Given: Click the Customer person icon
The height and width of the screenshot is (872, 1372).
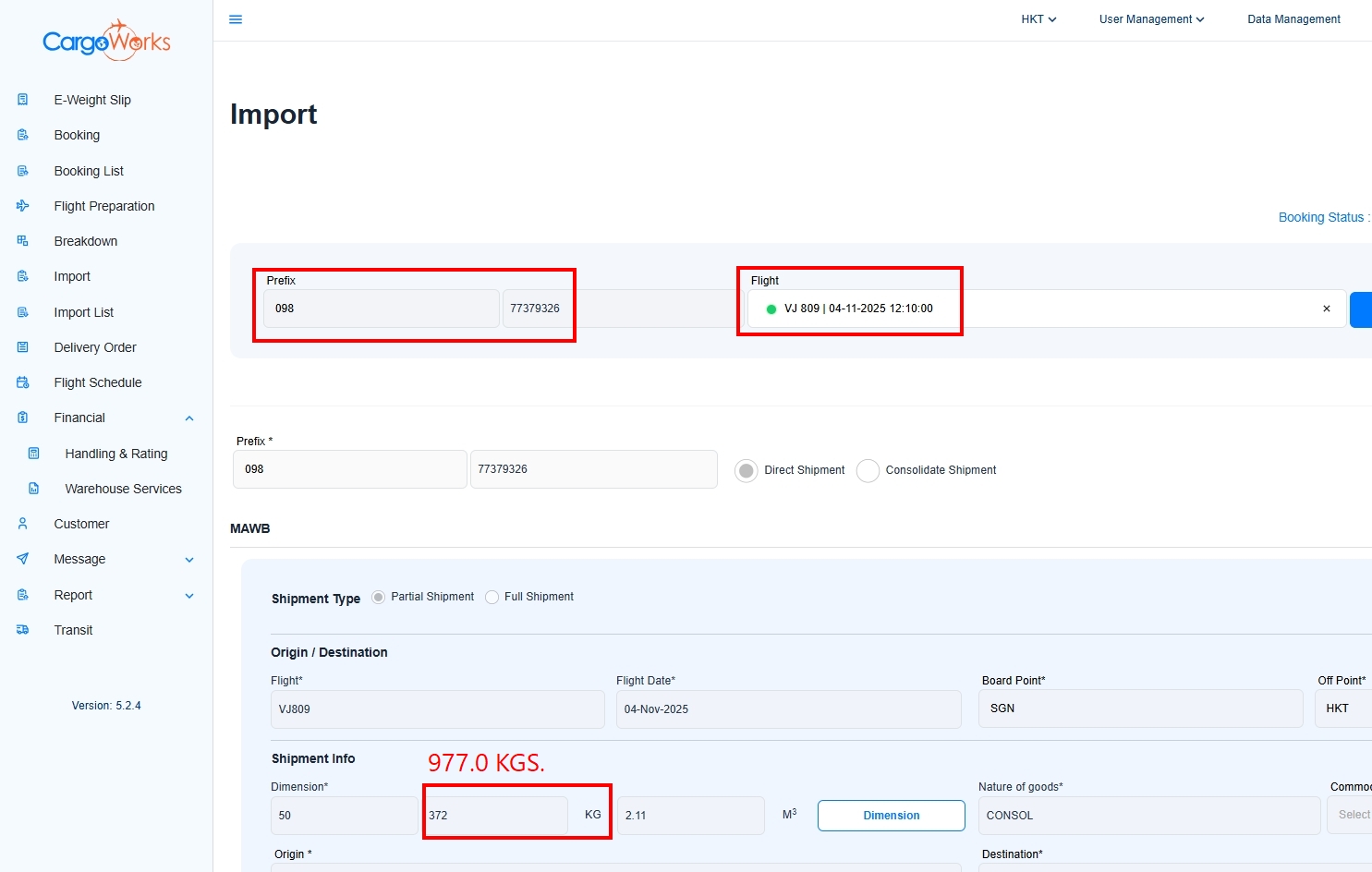Looking at the screenshot, I should (23, 524).
